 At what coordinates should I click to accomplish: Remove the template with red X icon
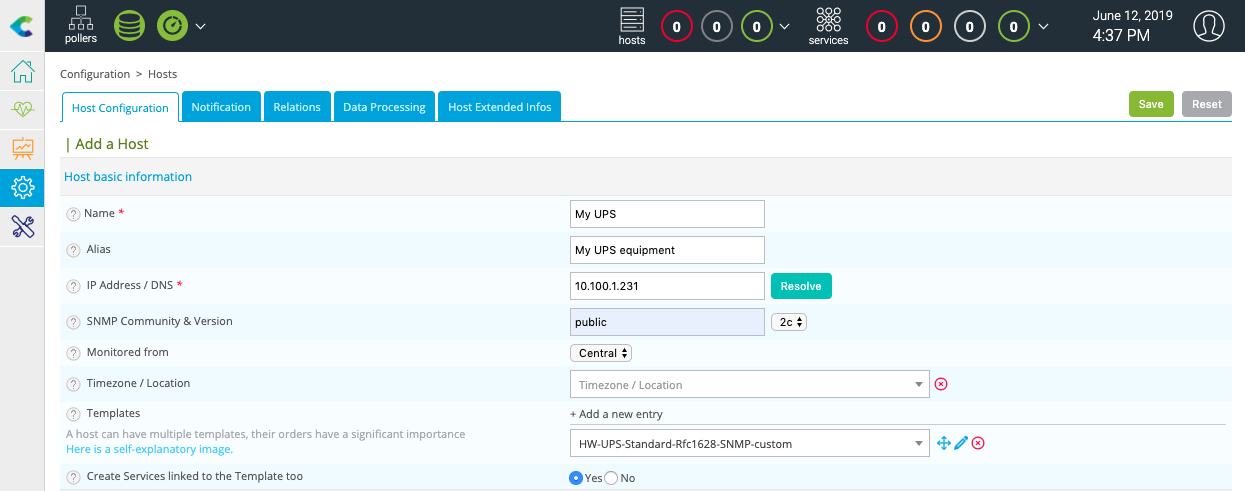978,443
